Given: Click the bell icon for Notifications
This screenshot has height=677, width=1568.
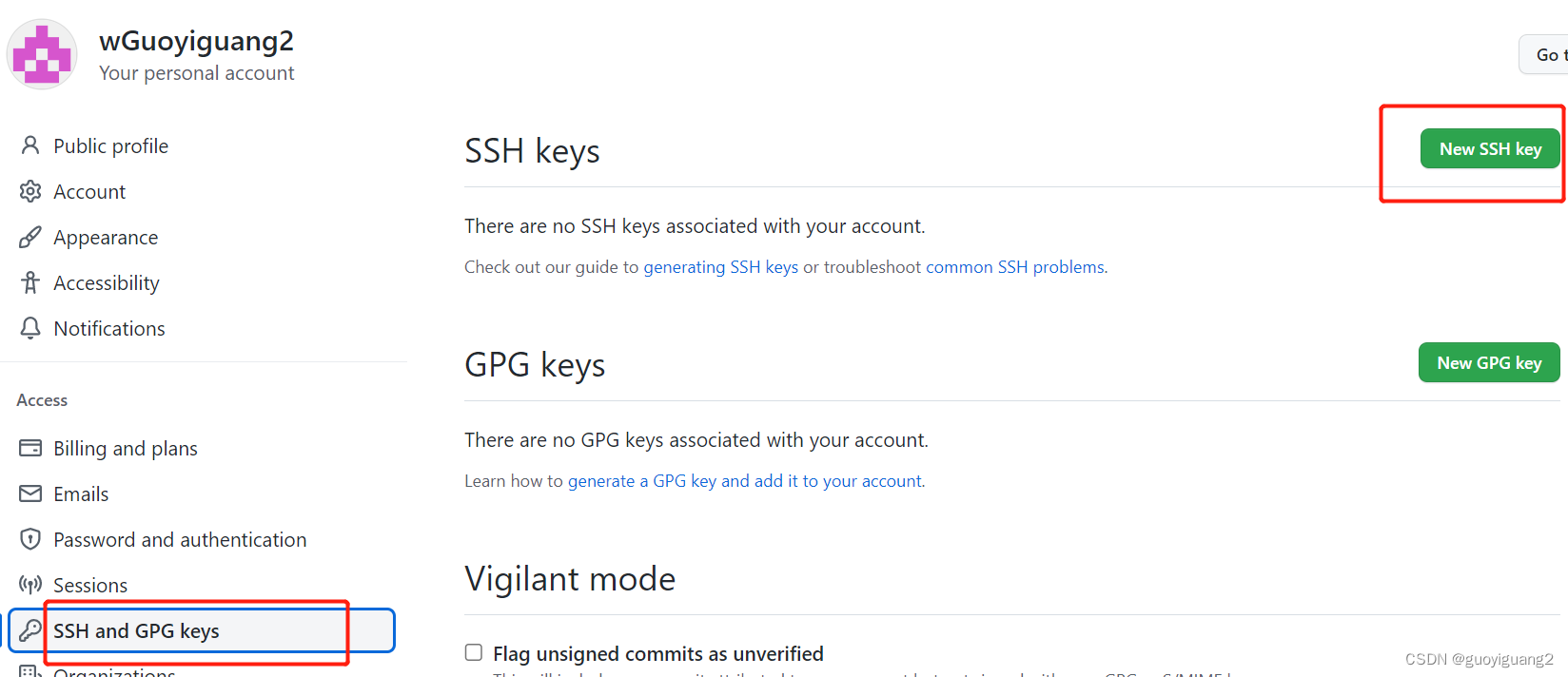Looking at the screenshot, I should point(30,328).
